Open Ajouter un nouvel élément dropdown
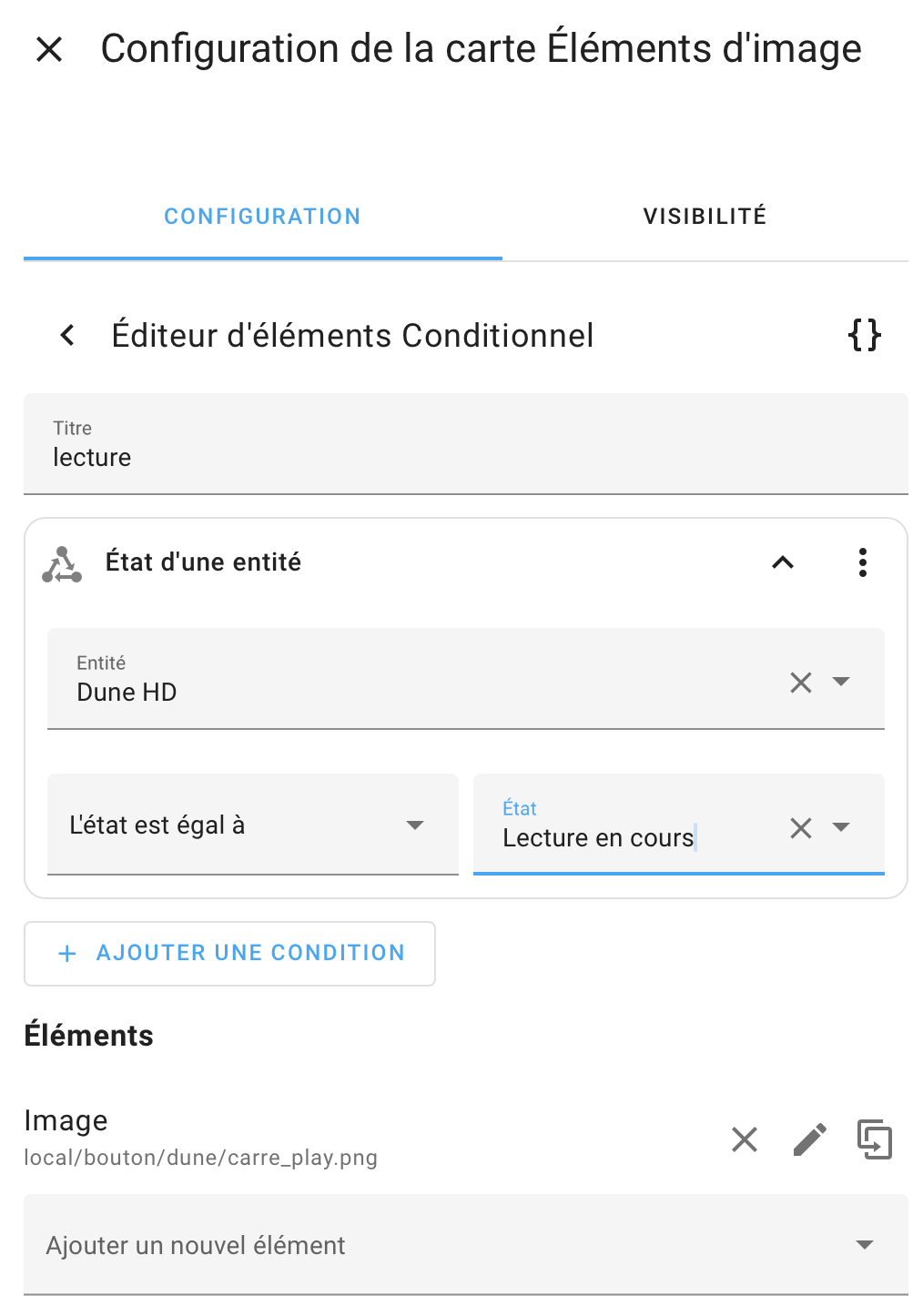Image resolution: width=923 pixels, height=1316 pixels. (x=465, y=1244)
